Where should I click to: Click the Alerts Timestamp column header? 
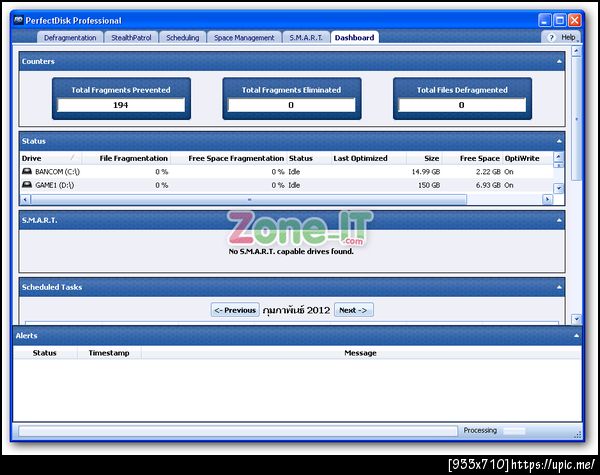tap(109, 353)
